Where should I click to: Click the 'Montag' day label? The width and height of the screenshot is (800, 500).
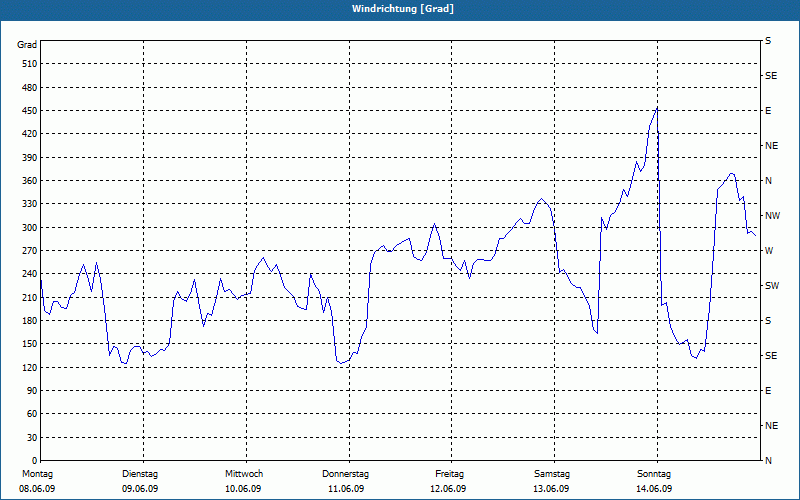[x=38, y=474]
